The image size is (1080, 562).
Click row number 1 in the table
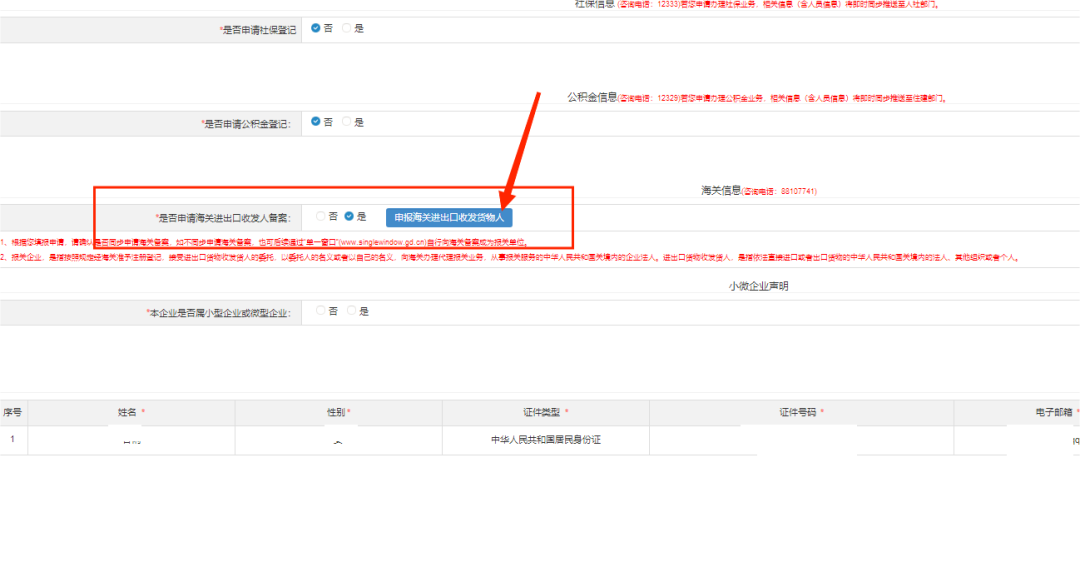coord(12,439)
